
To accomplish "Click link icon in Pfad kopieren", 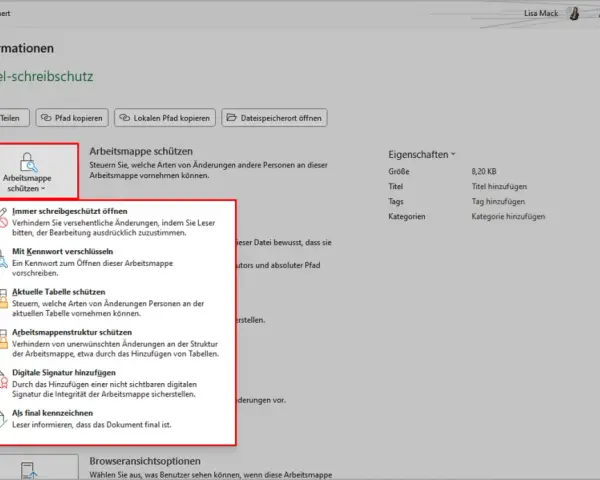I will [46, 118].
